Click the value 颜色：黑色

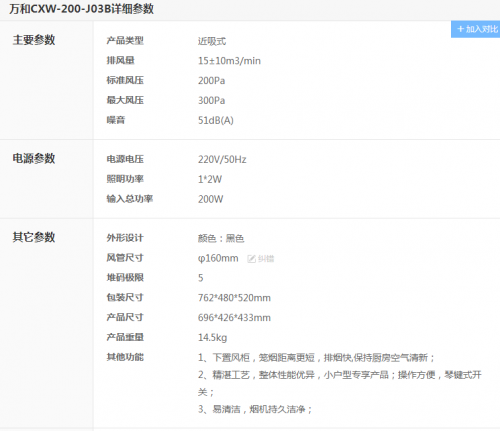(x=221, y=238)
